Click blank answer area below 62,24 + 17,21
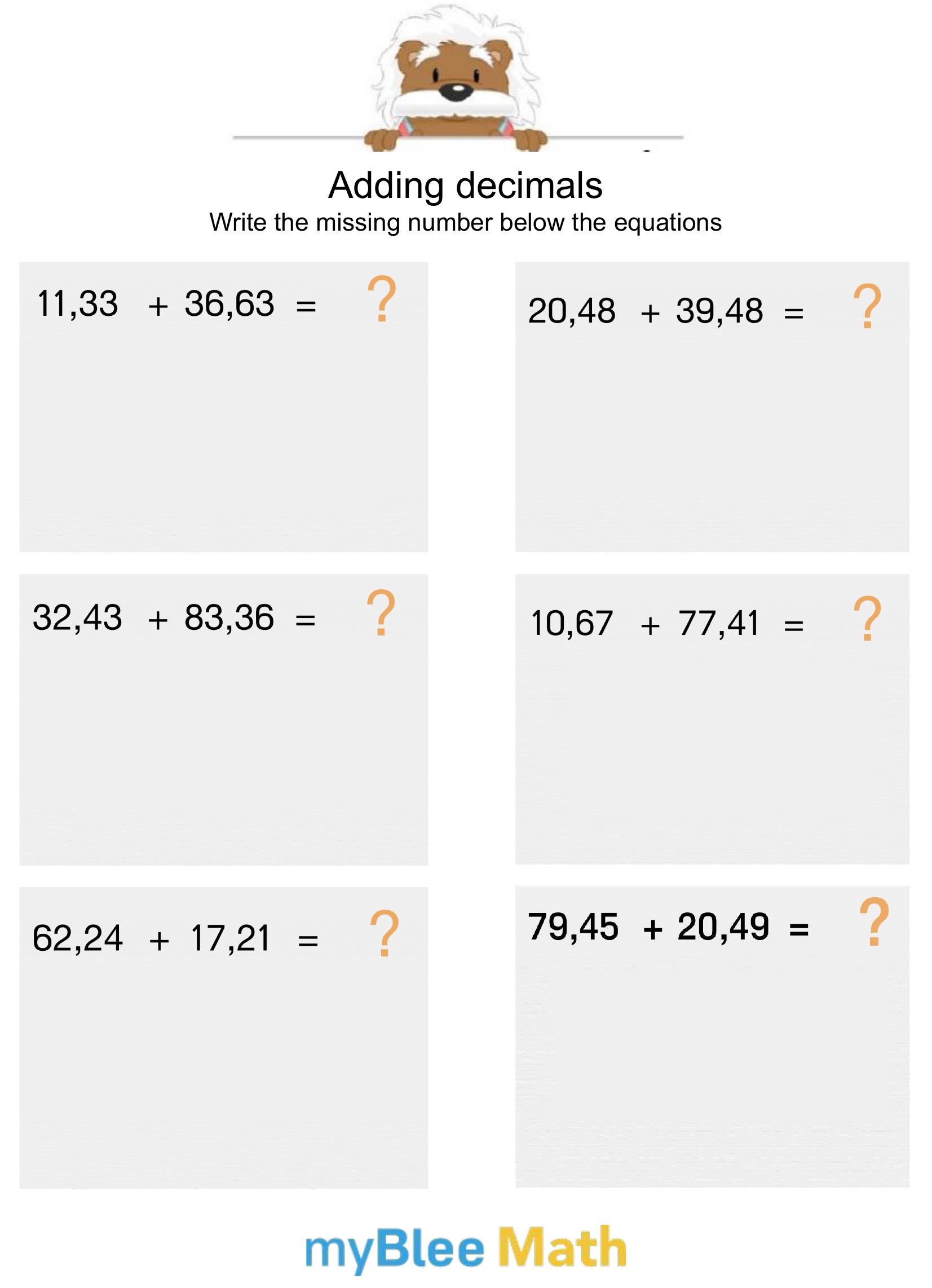Screen dimensions: 932x1288 [x=223, y=1073]
